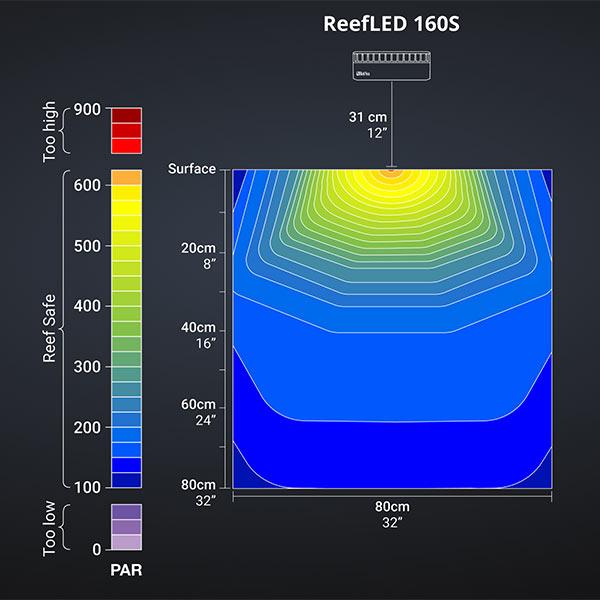Viewport: 600px width, 600px height.
Task: Pick the darkest red swatch near 900
Action: pos(126,115)
